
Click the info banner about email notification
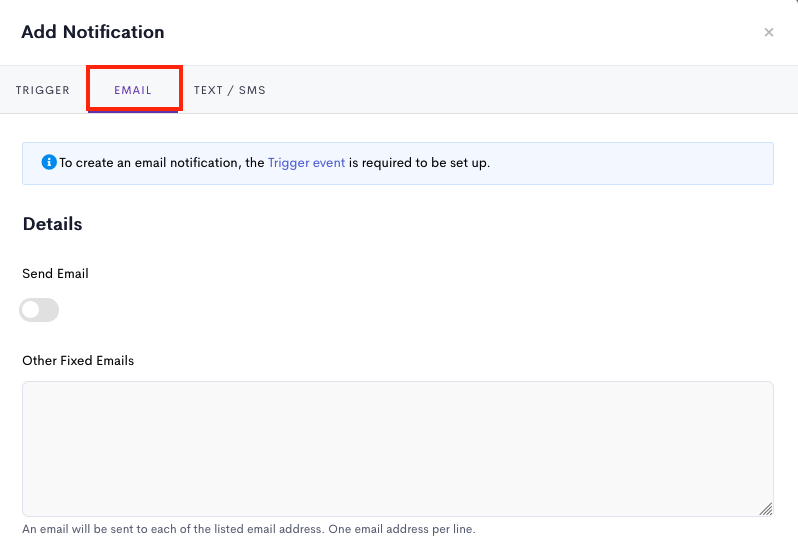click(x=398, y=163)
